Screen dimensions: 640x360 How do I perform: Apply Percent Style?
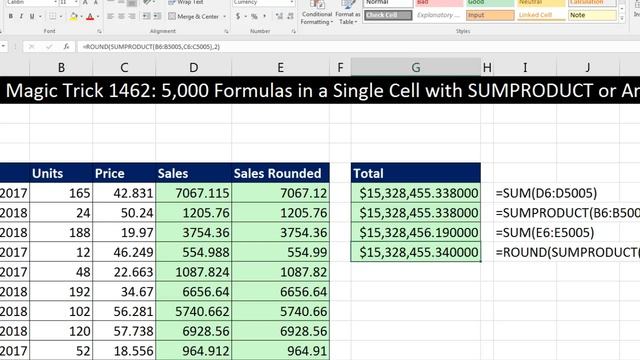(x=254, y=16)
